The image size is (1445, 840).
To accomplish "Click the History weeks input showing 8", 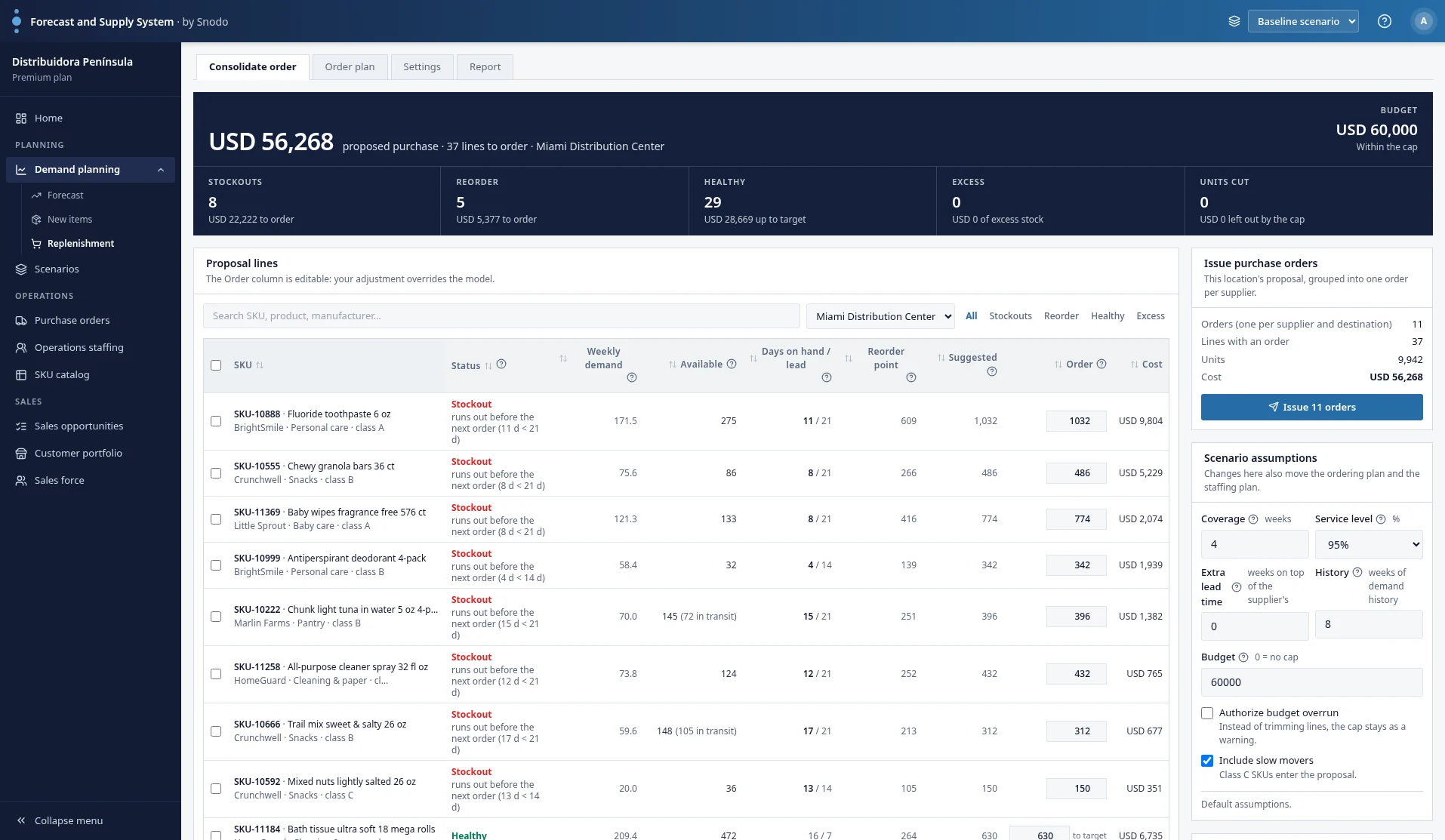I will point(1369,624).
